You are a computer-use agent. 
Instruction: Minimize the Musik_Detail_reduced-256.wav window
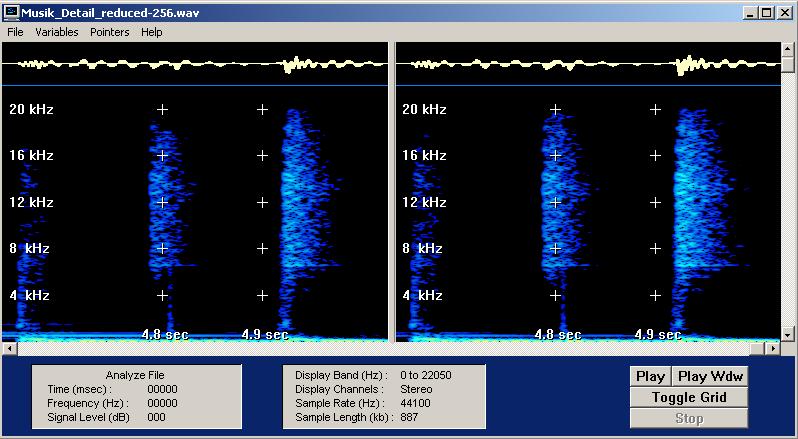(x=750, y=13)
